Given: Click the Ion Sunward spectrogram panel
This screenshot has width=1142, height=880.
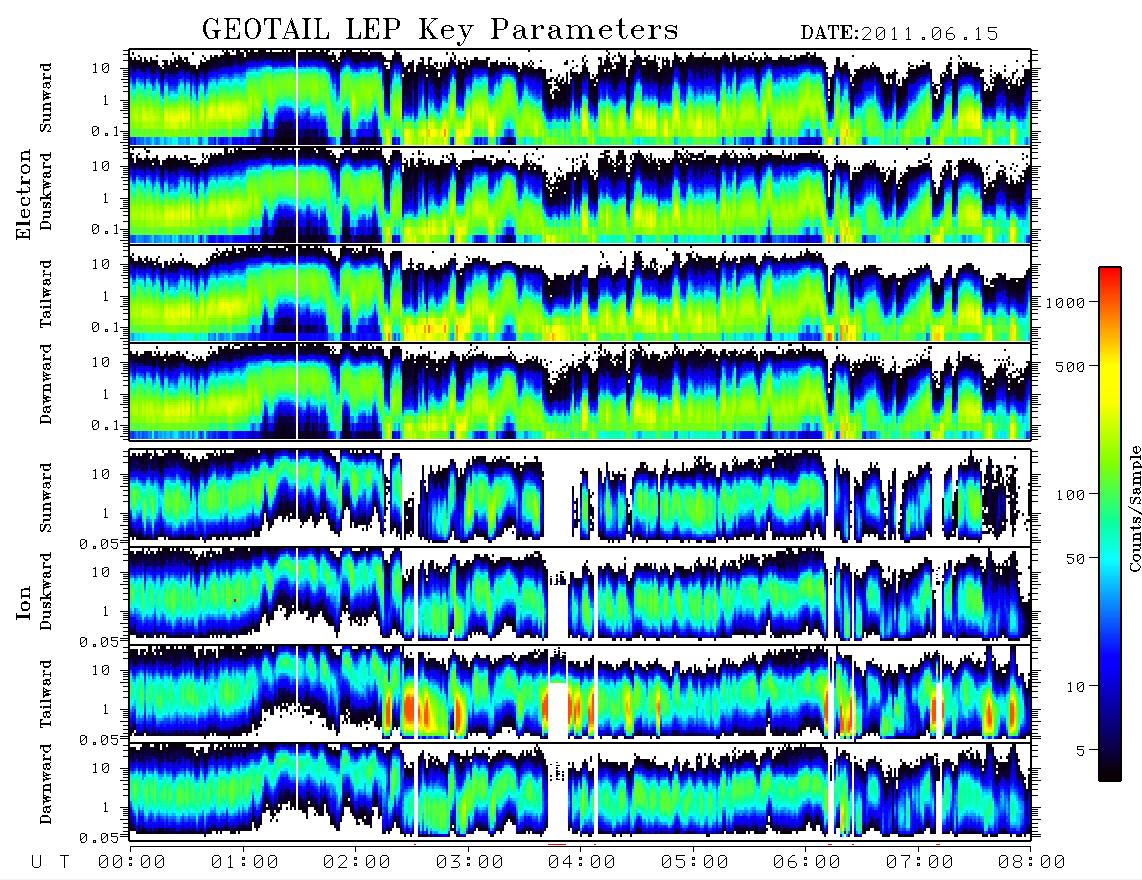Looking at the screenshot, I should 580,497.
